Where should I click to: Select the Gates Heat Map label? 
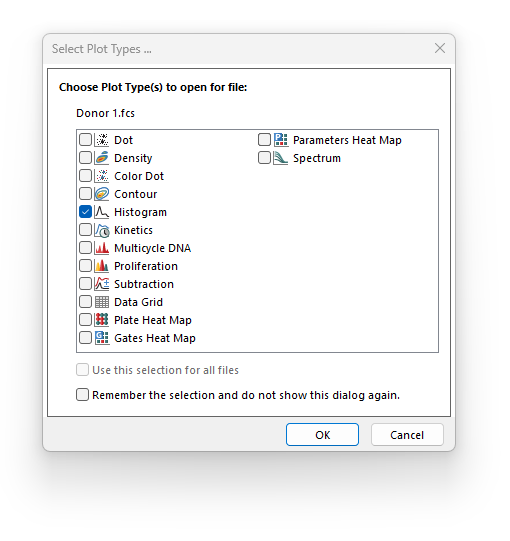155,338
